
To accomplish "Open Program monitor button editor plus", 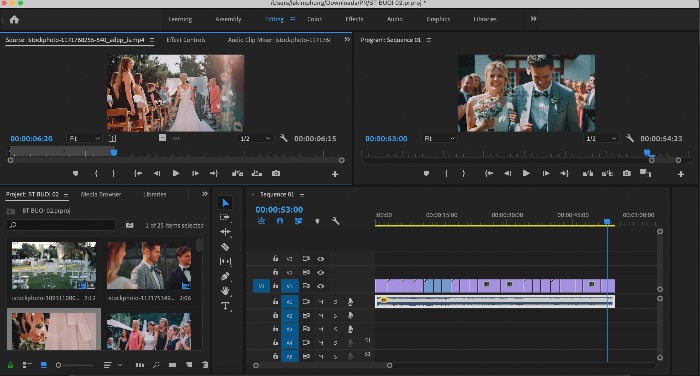I will click(681, 174).
